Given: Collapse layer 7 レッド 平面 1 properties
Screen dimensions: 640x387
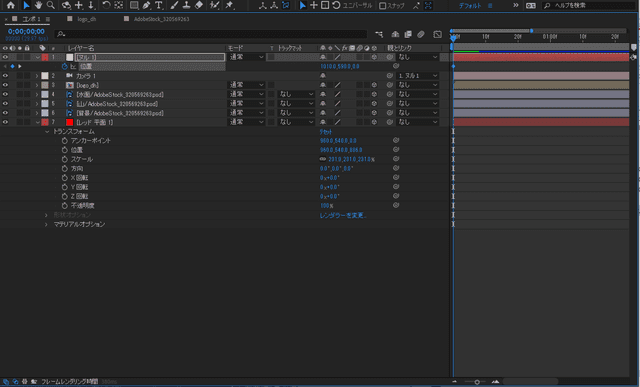Looking at the screenshot, I should 38,122.
